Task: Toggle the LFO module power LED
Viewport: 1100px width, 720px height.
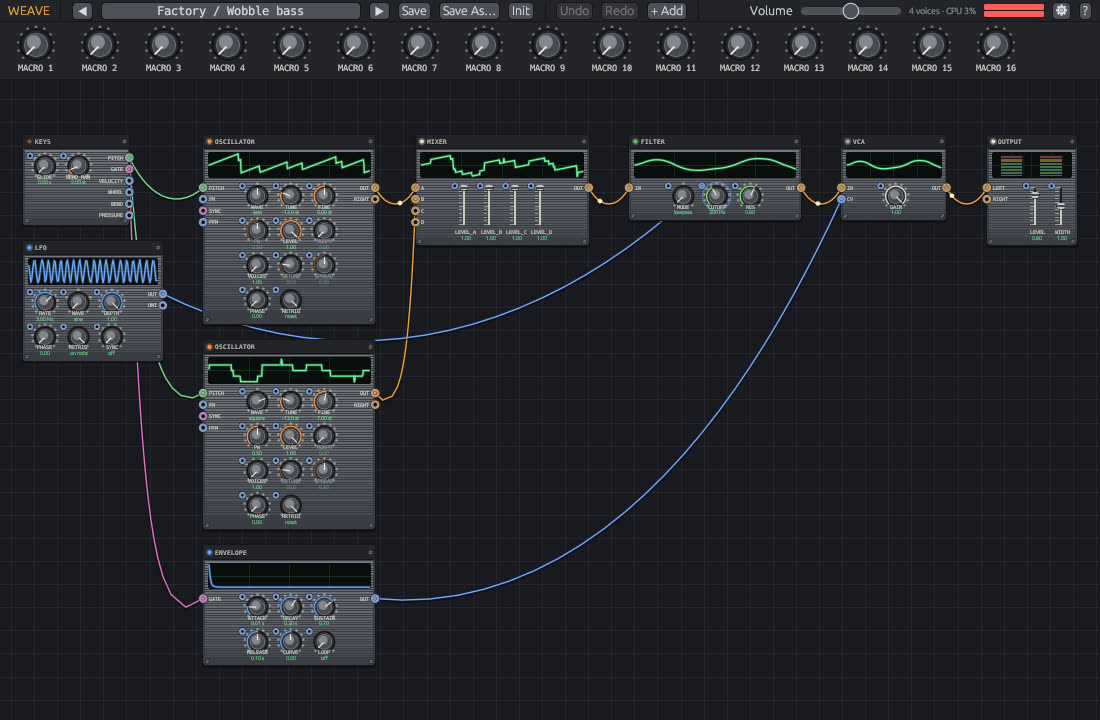Action: [29, 248]
